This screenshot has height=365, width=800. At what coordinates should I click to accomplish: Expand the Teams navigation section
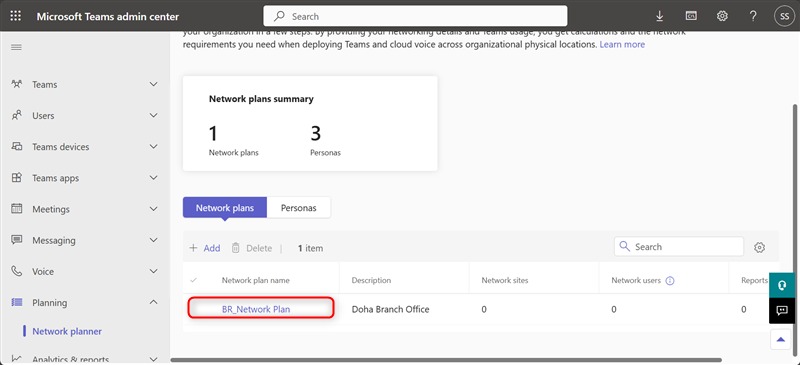click(153, 84)
